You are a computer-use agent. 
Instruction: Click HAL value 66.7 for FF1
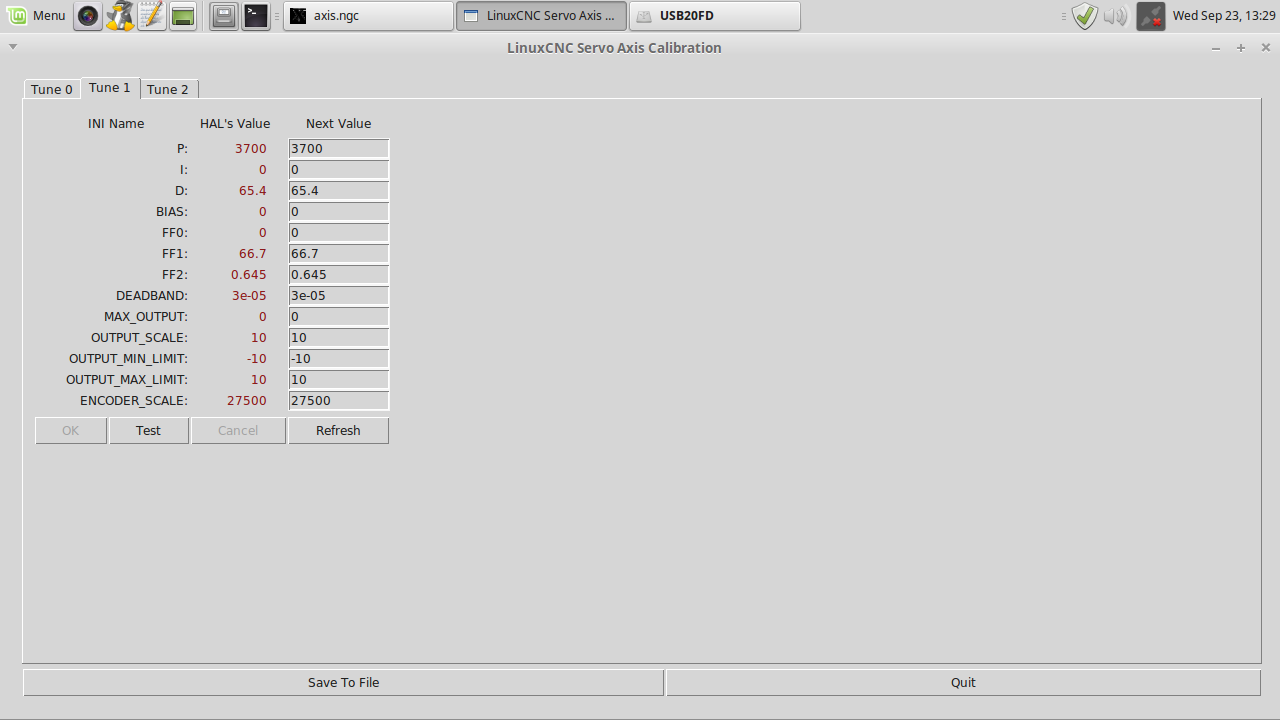click(x=253, y=253)
